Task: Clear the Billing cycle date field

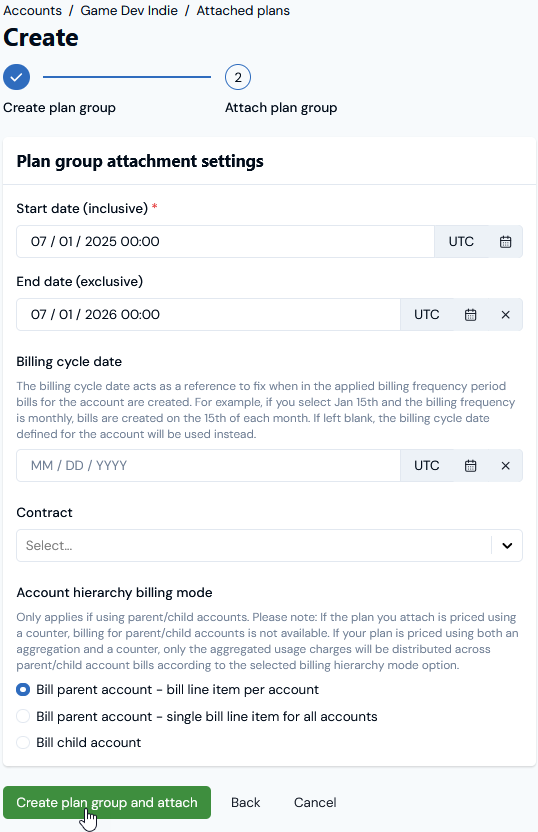Action: [505, 466]
